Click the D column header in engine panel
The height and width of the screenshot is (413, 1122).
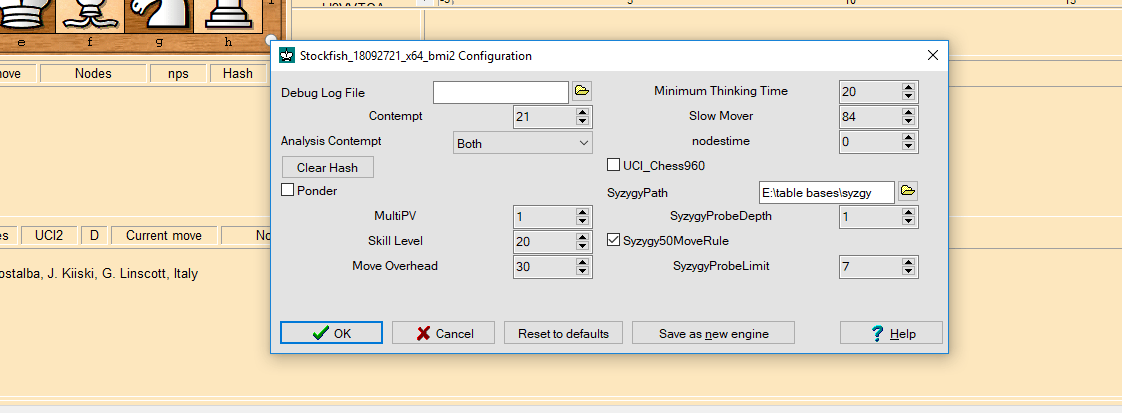(93, 235)
